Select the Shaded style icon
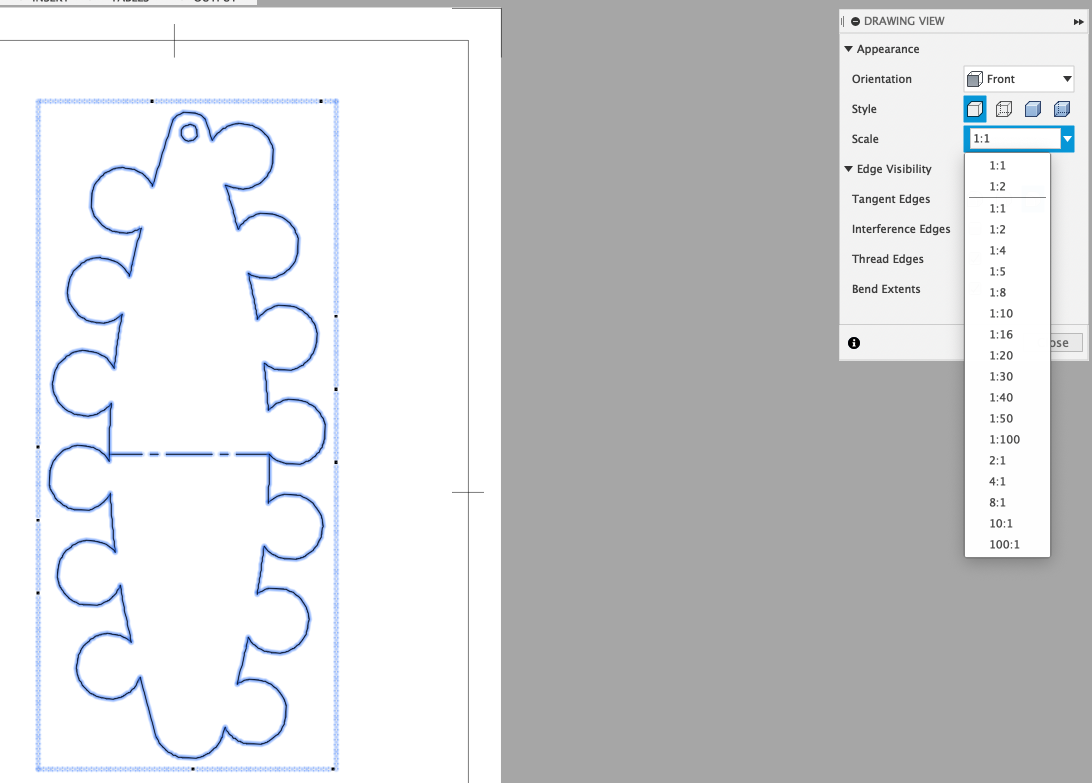 point(1033,109)
